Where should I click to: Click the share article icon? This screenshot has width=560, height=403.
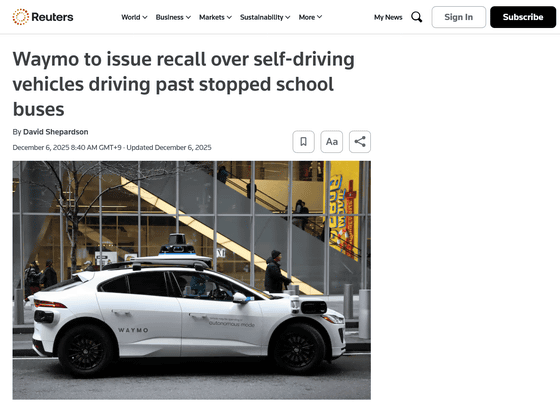360,142
